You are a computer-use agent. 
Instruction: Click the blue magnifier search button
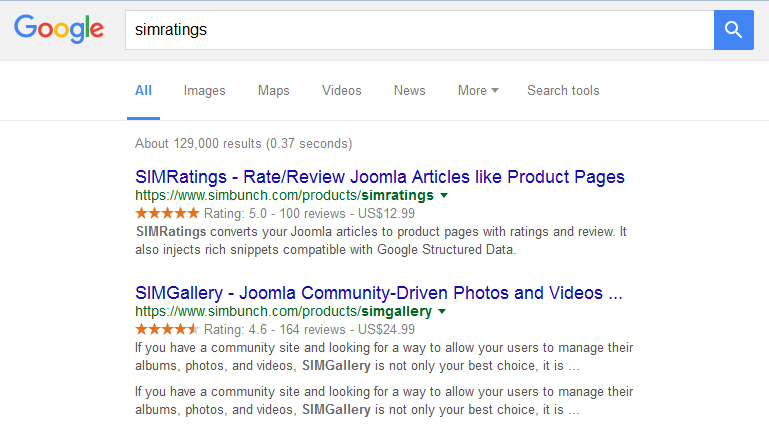point(734,30)
